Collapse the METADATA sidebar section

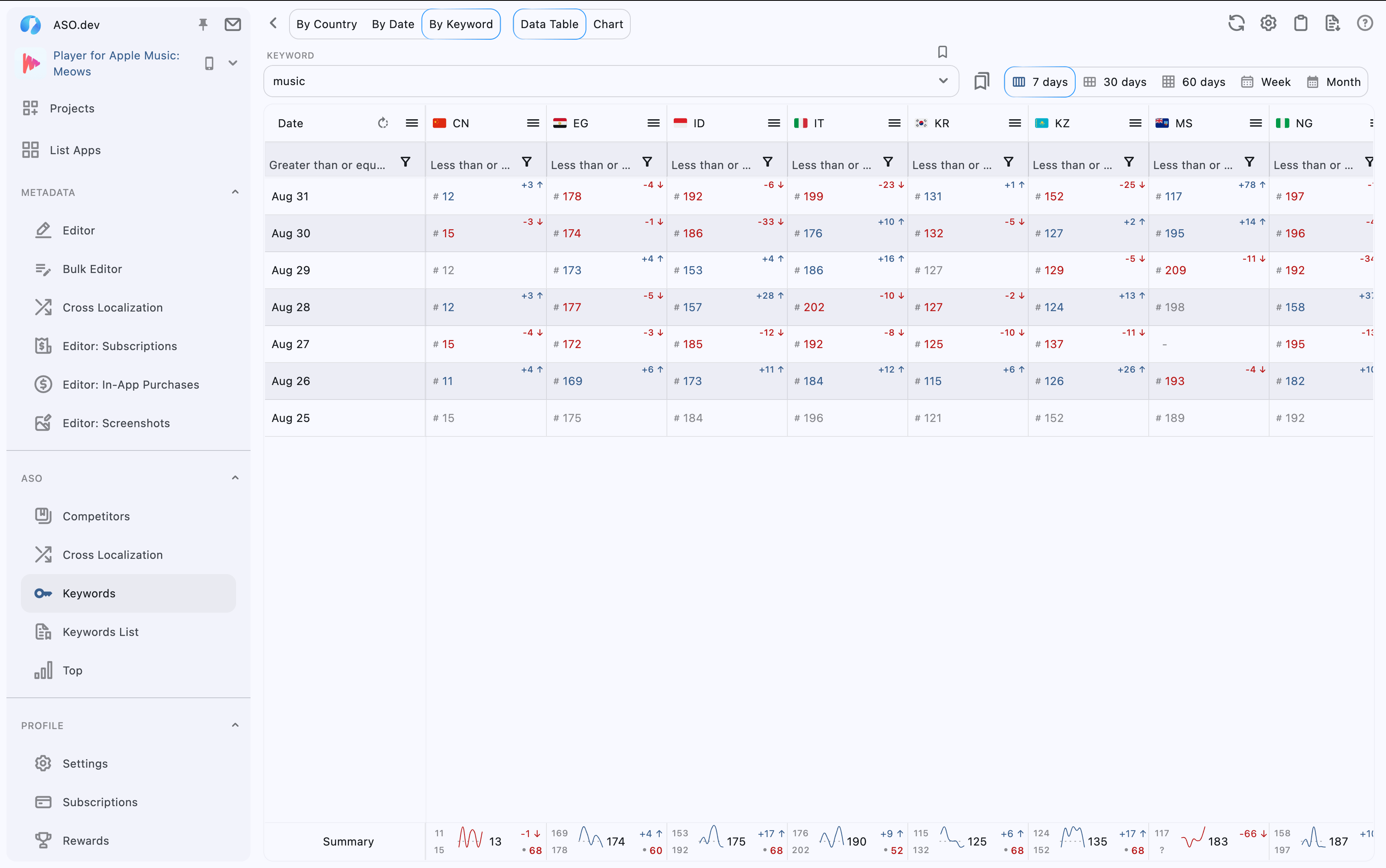pos(235,192)
